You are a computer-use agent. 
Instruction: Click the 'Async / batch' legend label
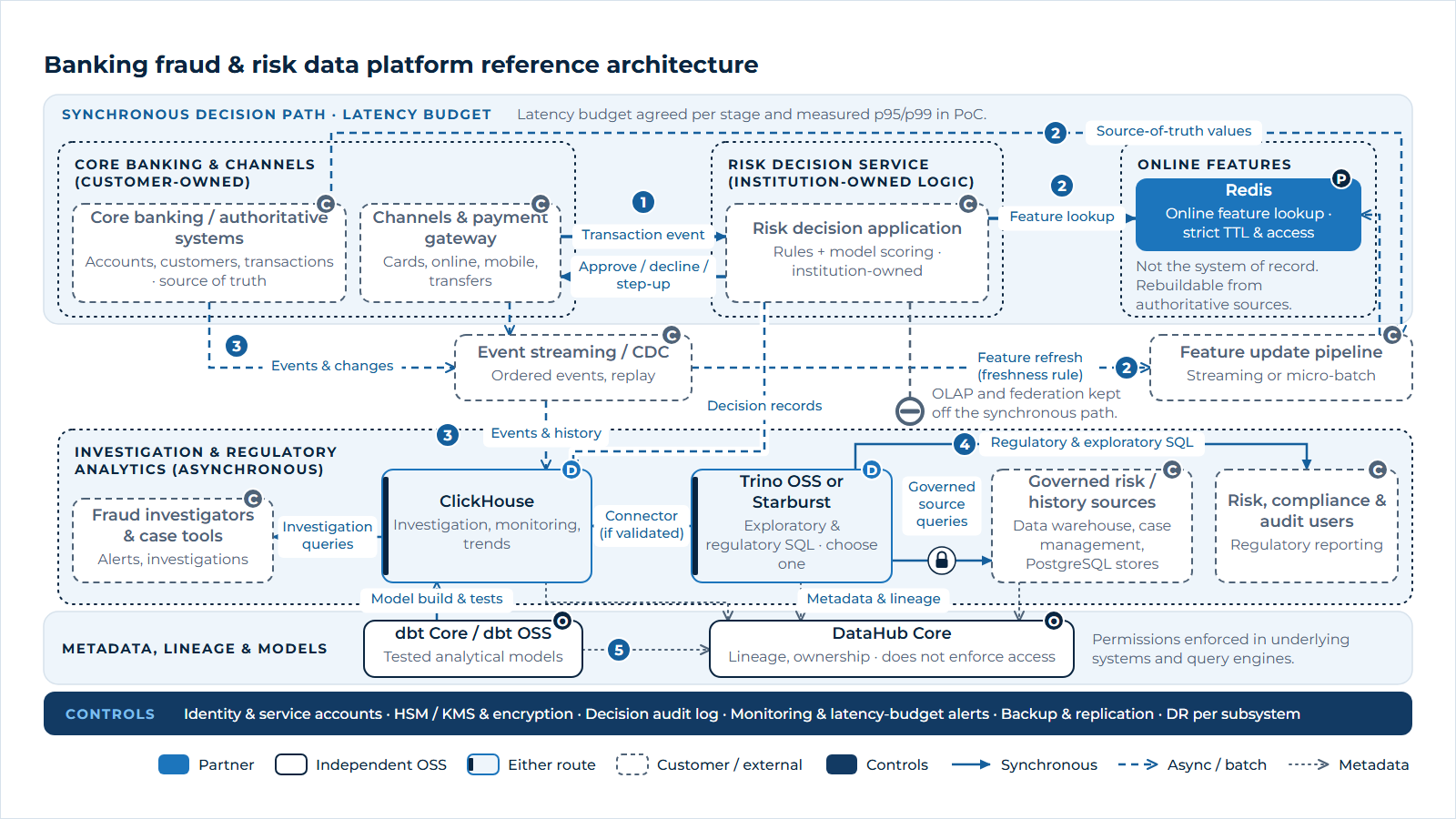point(1218,764)
